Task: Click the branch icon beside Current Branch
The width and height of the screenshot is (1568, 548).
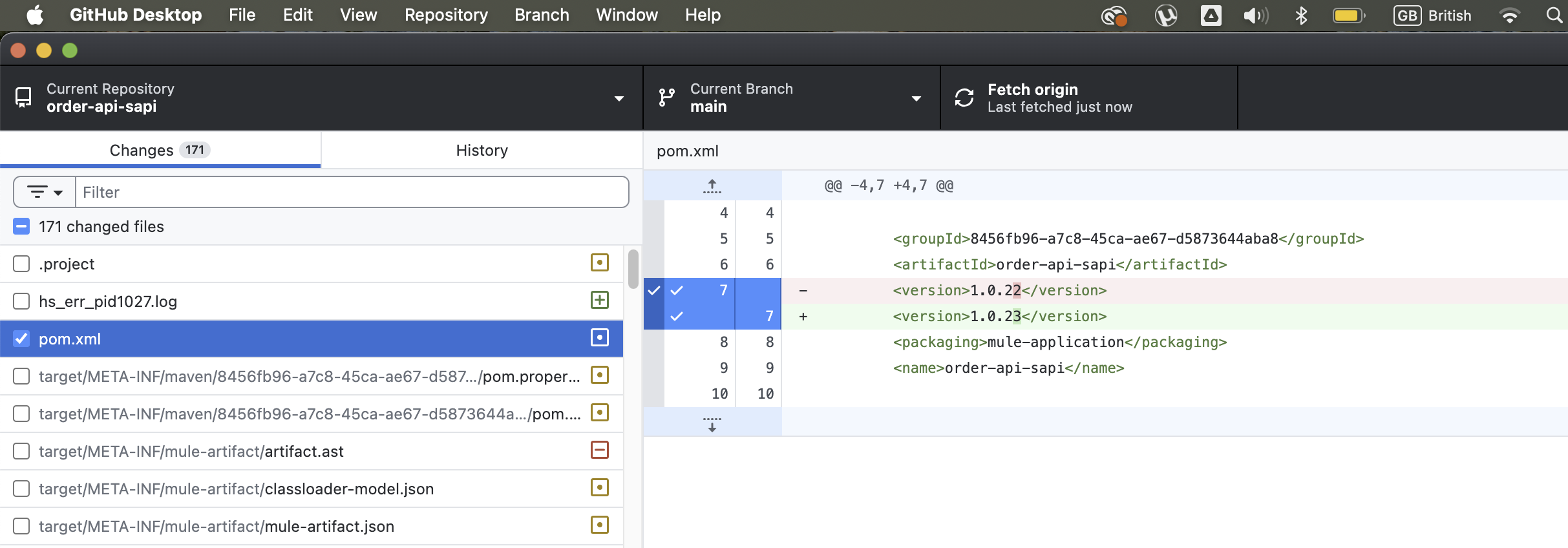Action: click(667, 98)
